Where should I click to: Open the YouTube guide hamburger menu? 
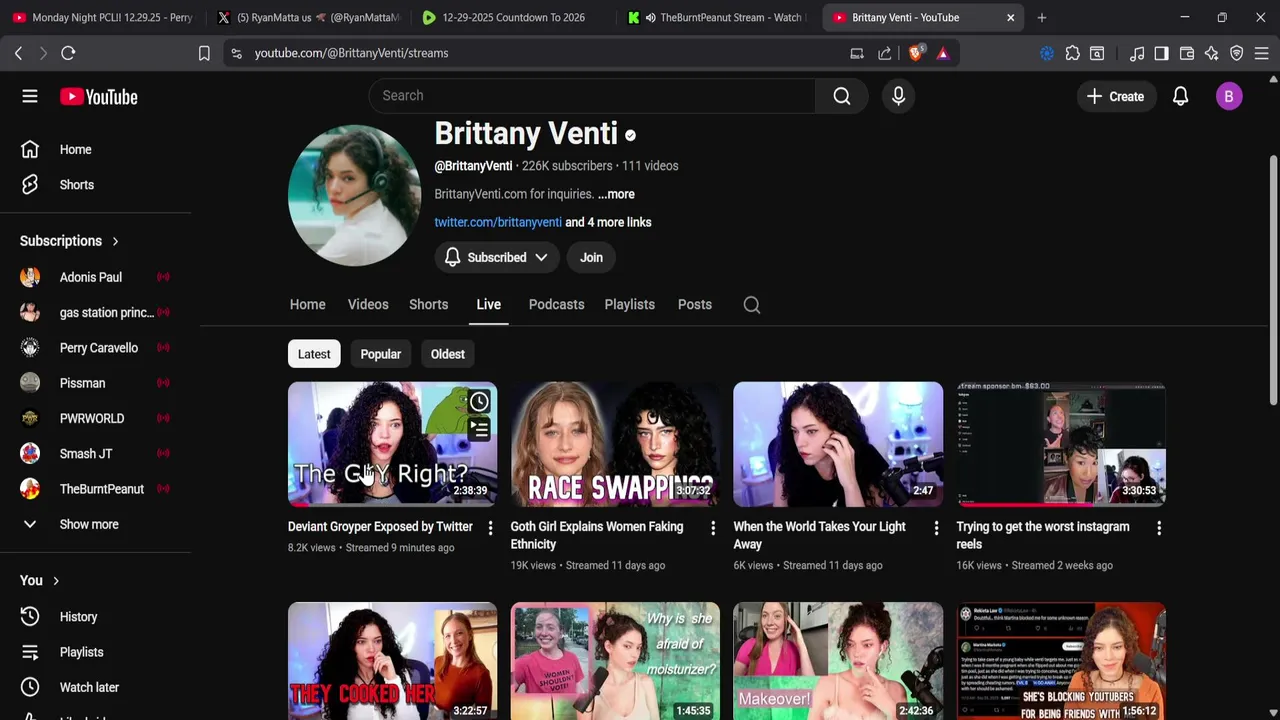[x=30, y=97]
